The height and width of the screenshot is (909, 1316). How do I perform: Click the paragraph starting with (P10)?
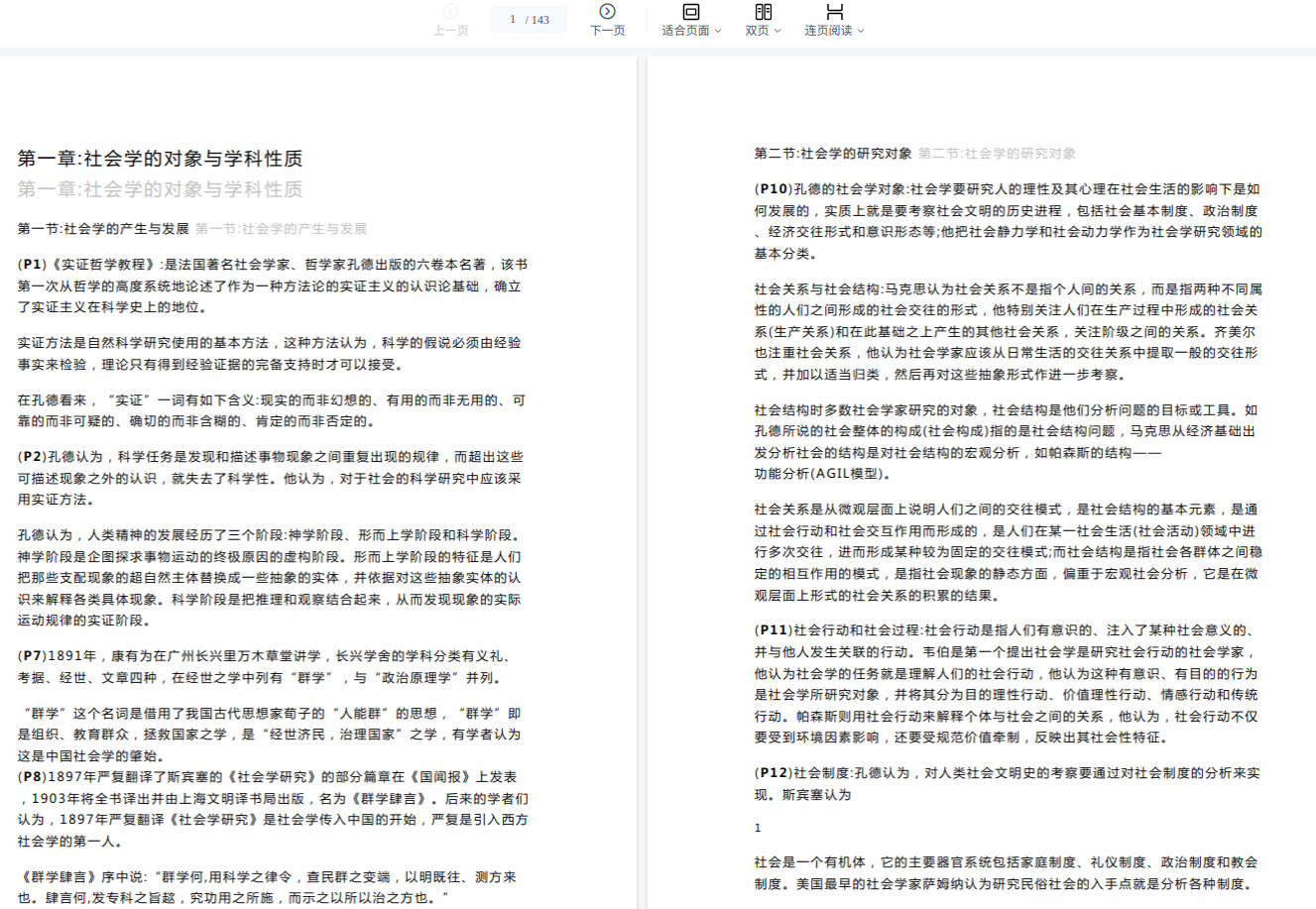coord(1008,221)
